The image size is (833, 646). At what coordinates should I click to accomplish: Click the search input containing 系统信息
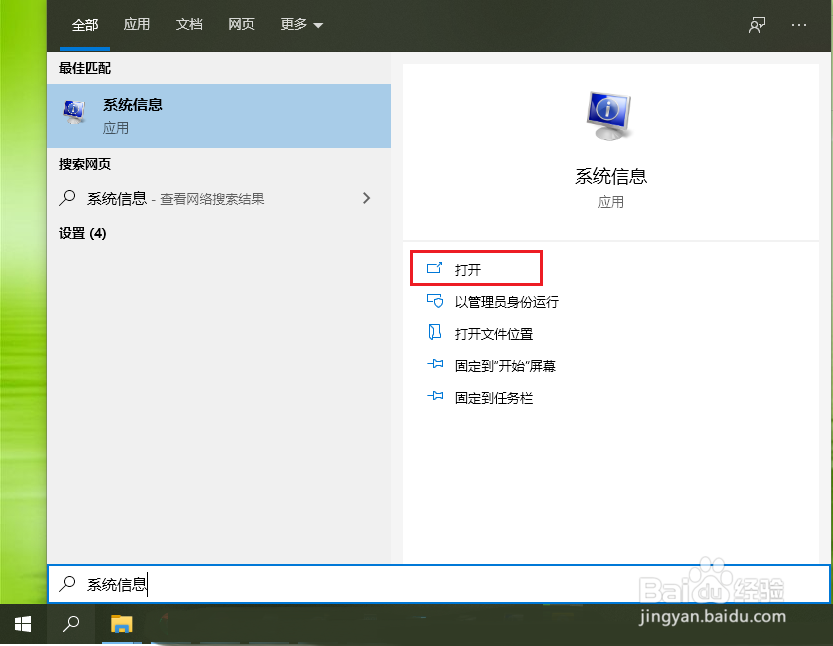[439, 584]
